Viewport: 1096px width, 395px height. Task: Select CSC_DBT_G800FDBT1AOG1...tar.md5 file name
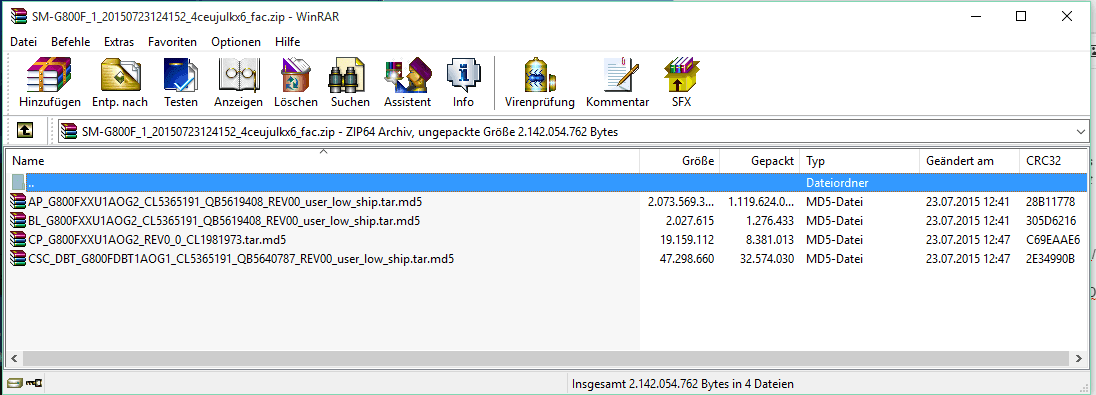[x=242, y=259]
